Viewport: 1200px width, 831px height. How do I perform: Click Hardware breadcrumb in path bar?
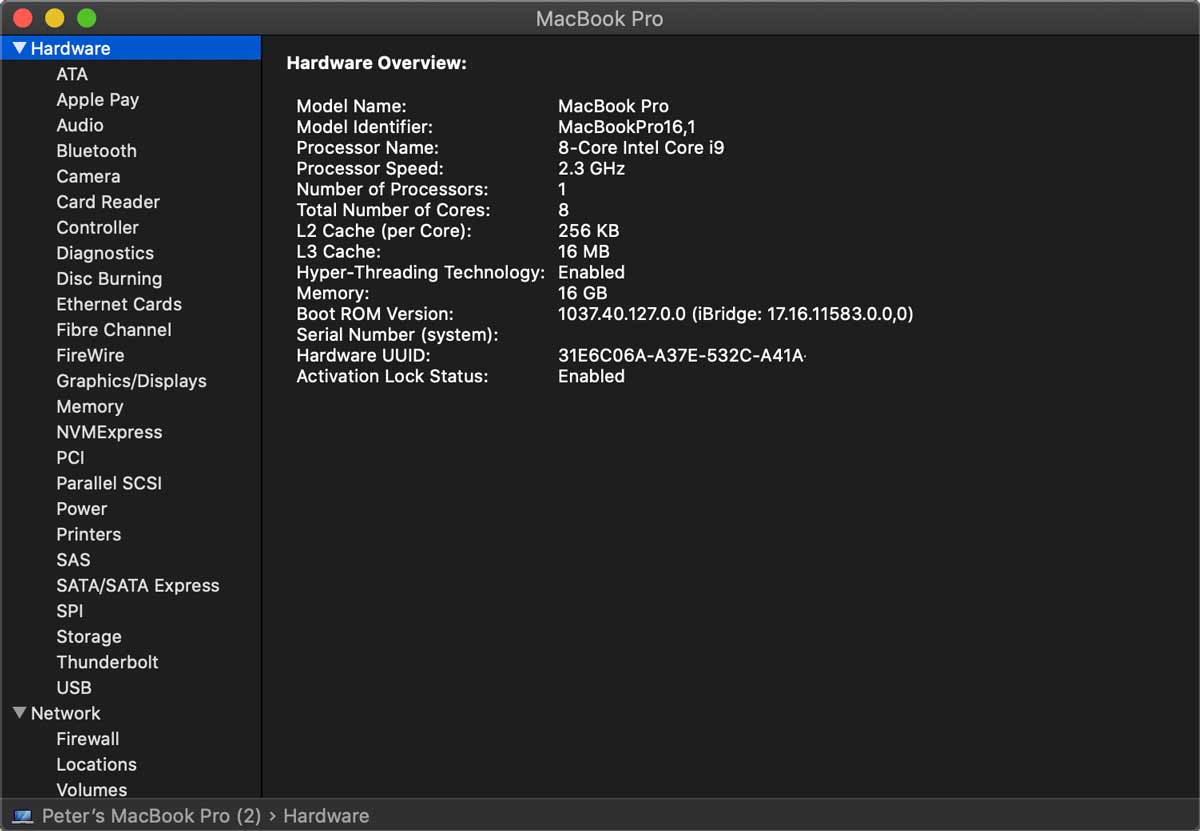(326, 816)
